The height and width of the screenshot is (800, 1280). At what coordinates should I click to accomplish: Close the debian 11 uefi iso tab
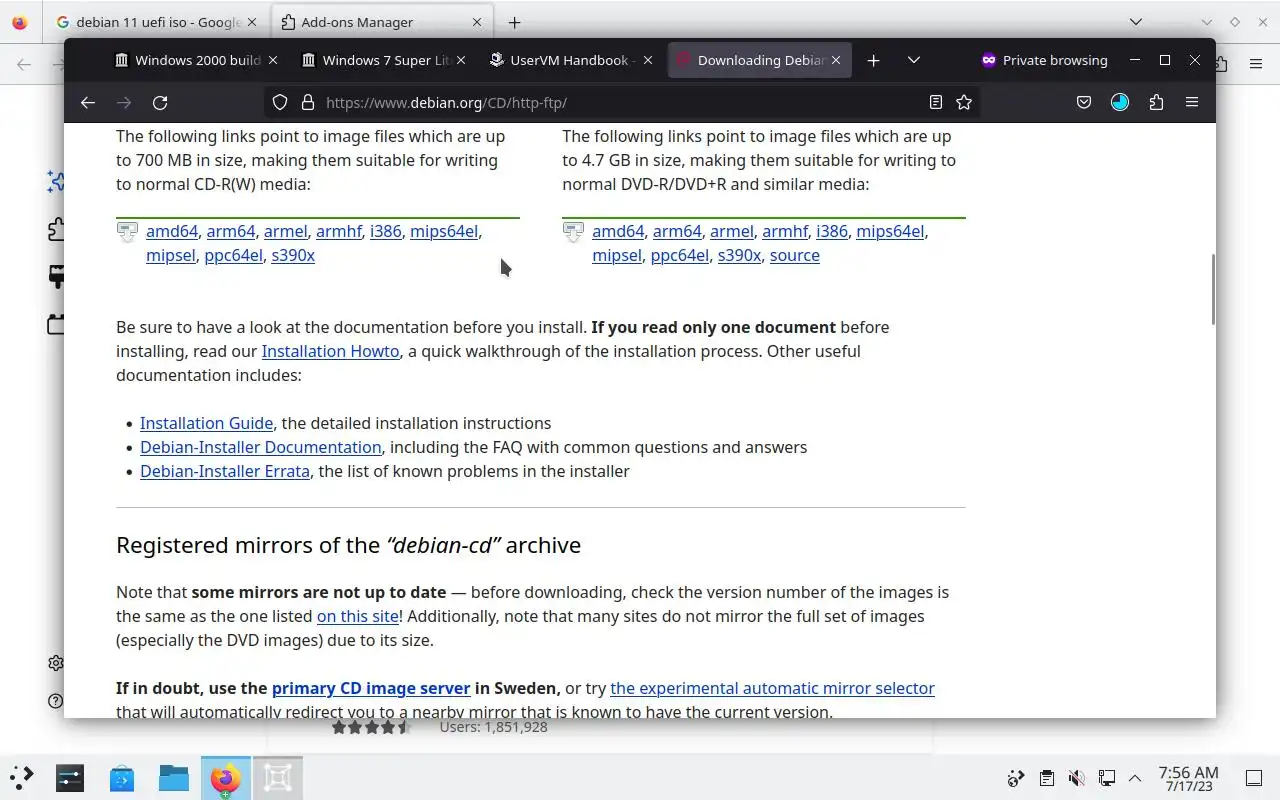tap(251, 22)
